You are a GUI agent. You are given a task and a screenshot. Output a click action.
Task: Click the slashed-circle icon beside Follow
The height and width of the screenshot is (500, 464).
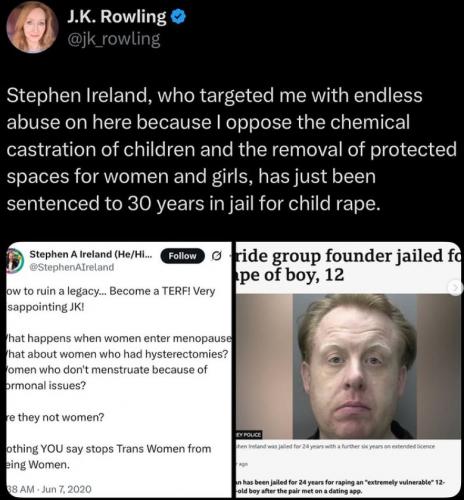coord(217,256)
